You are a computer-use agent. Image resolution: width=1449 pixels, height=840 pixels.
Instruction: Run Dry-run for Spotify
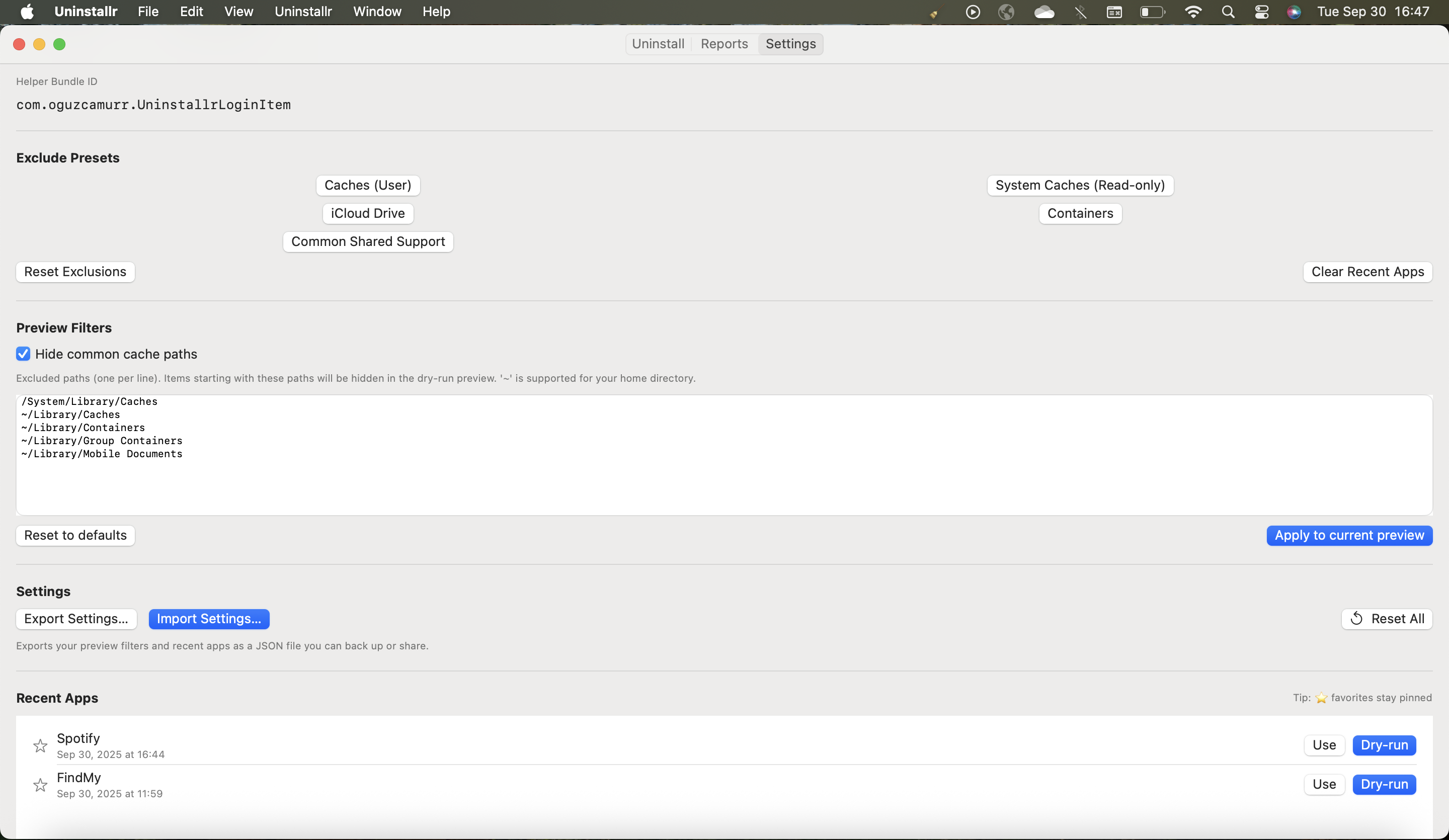tap(1384, 745)
